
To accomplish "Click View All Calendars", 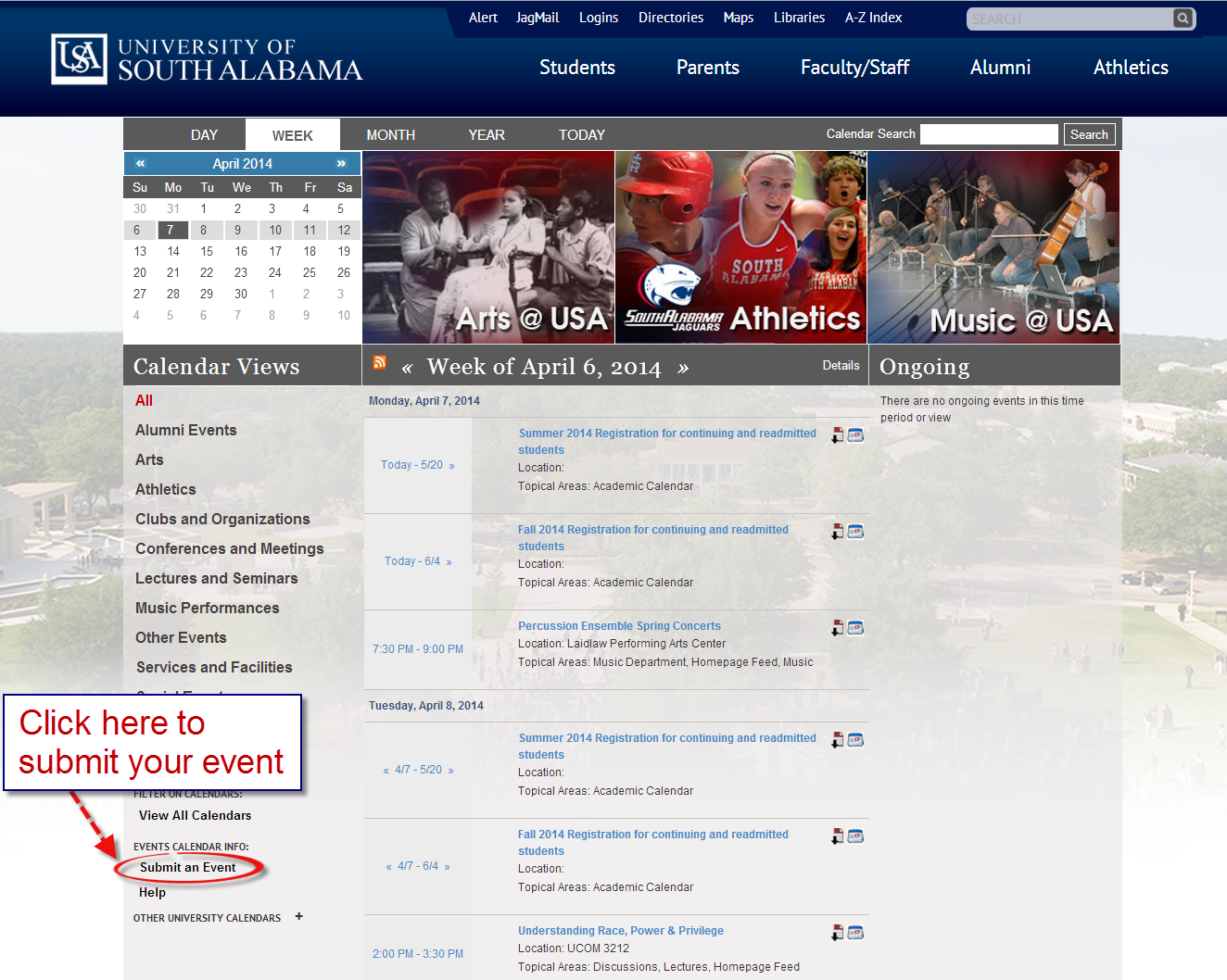I will (x=196, y=815).
